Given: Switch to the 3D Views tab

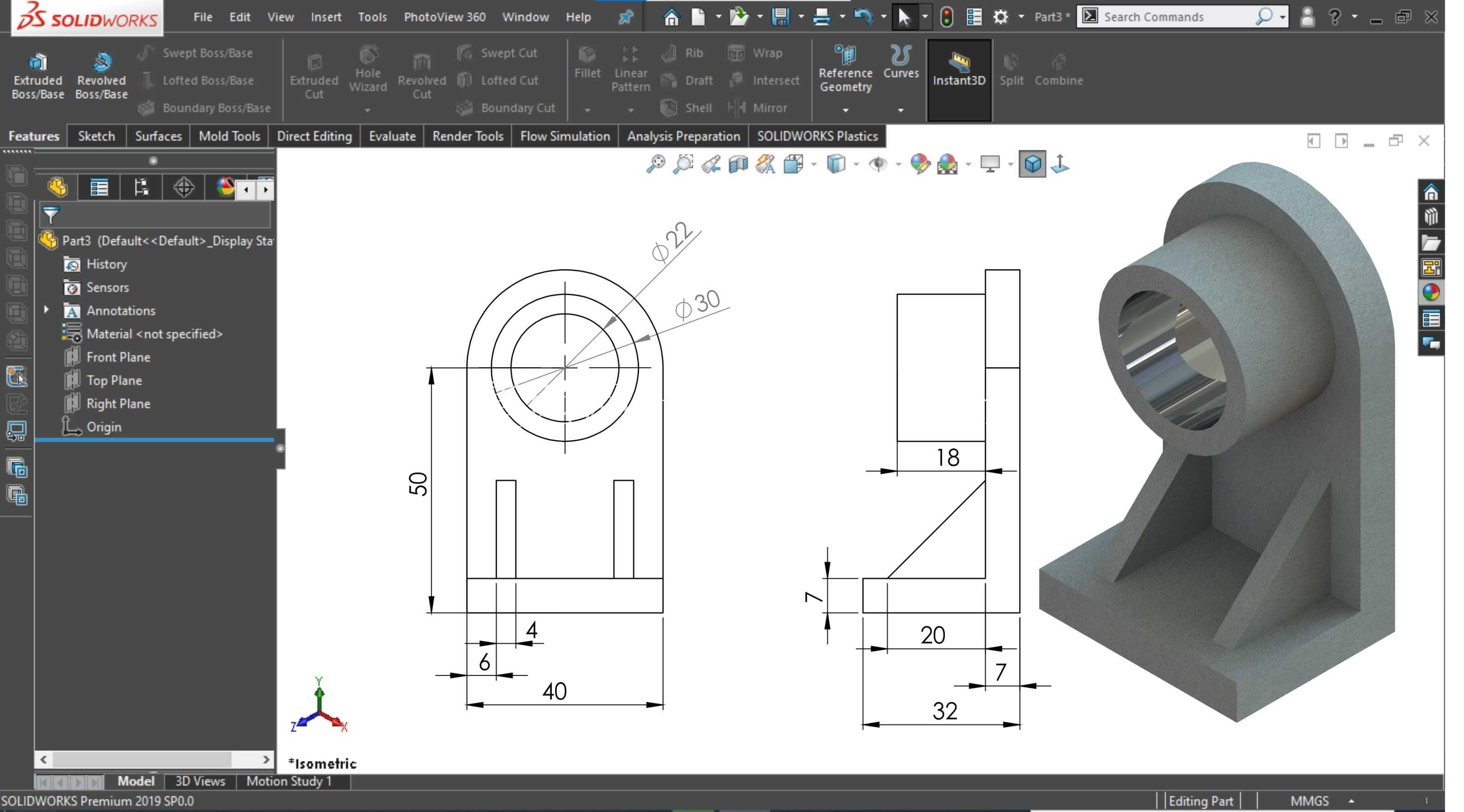Looking at the screenshot, I should pos(200,781).
